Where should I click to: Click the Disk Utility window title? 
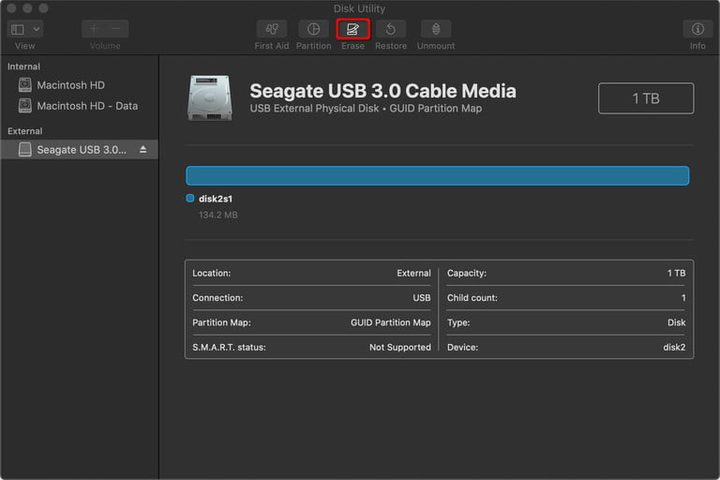[360, 9]
